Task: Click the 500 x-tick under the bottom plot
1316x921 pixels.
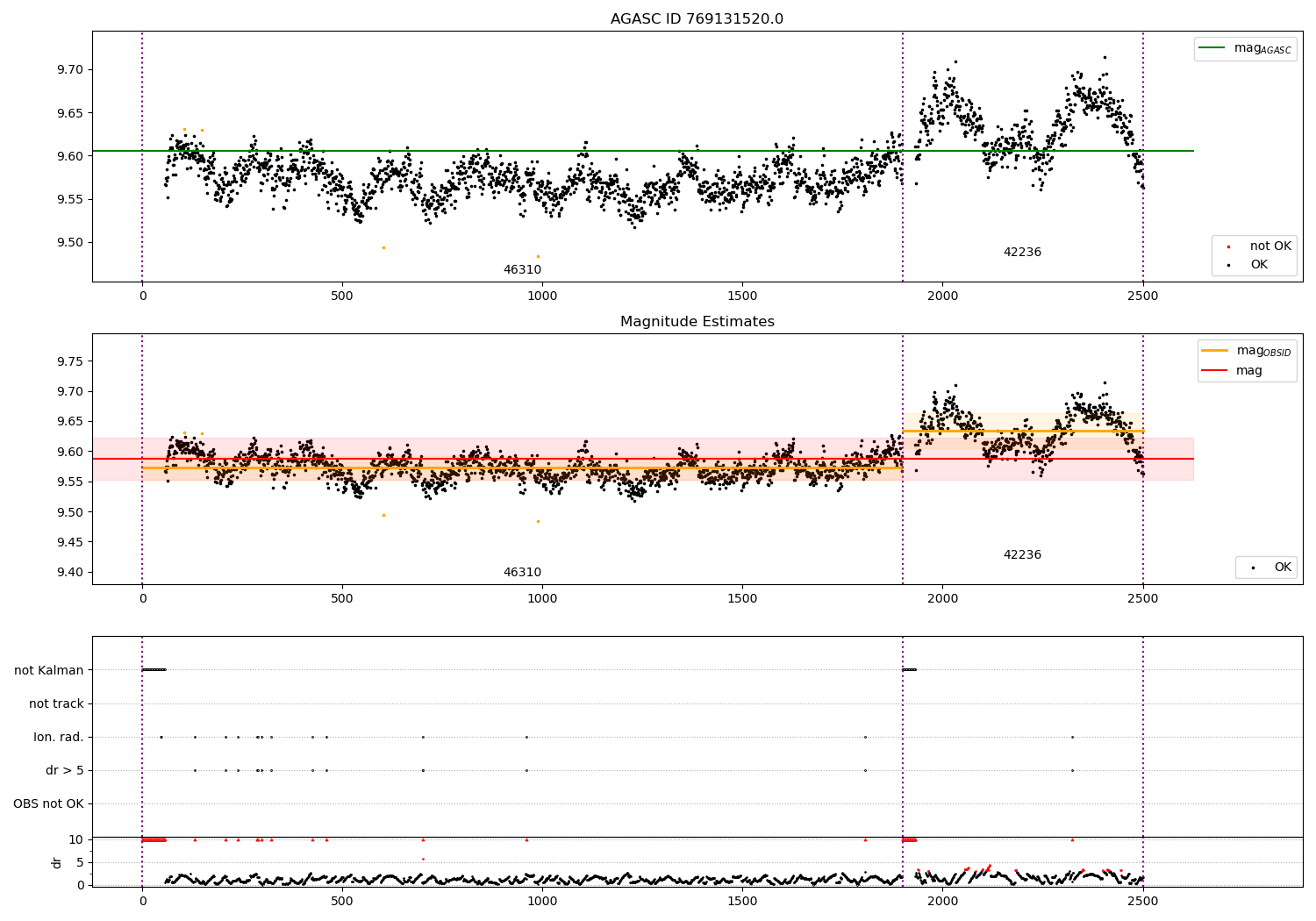Action: pyautogui.click(x=342, y=901)
